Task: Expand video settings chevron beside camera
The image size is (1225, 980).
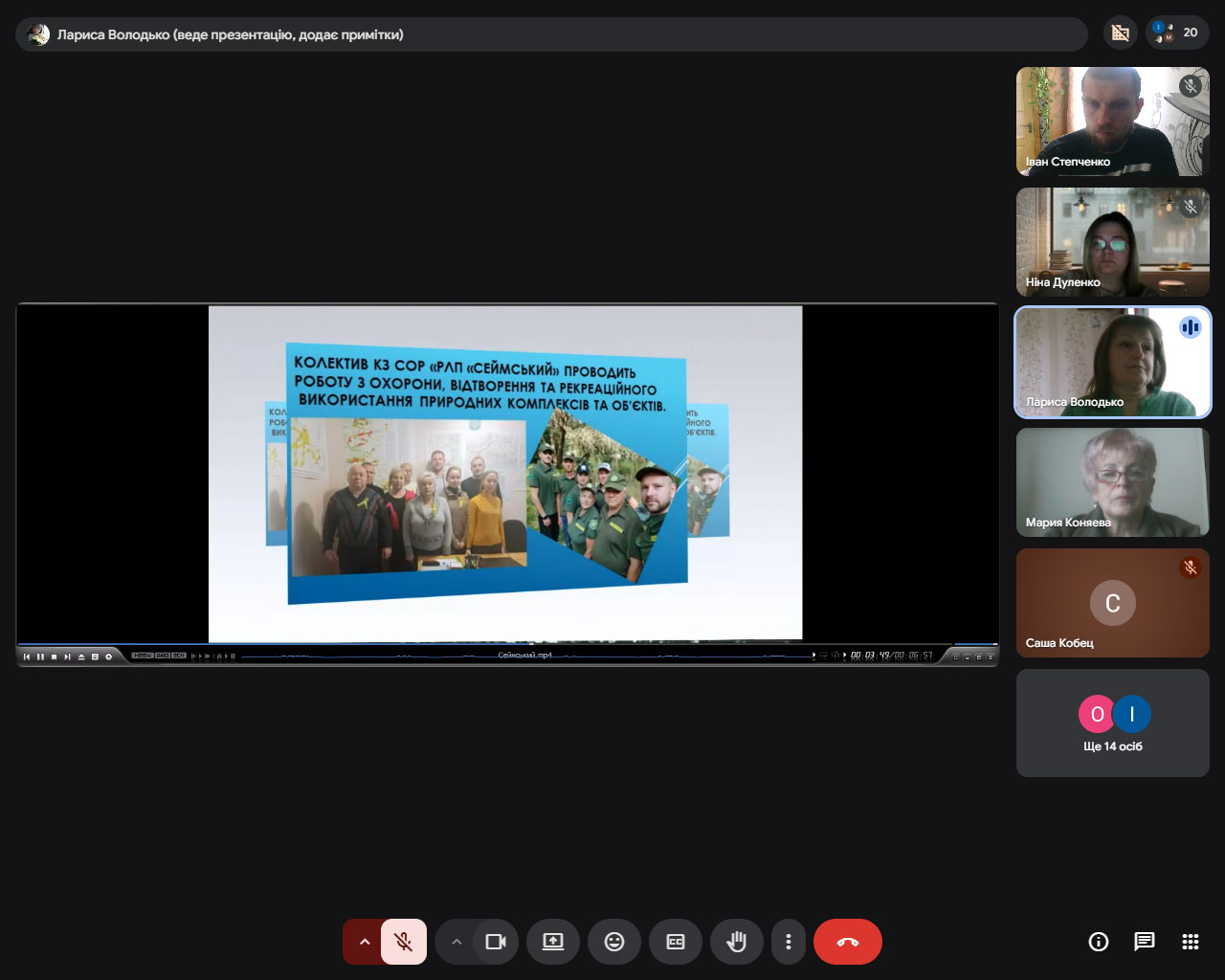Action: pos(457,942)
